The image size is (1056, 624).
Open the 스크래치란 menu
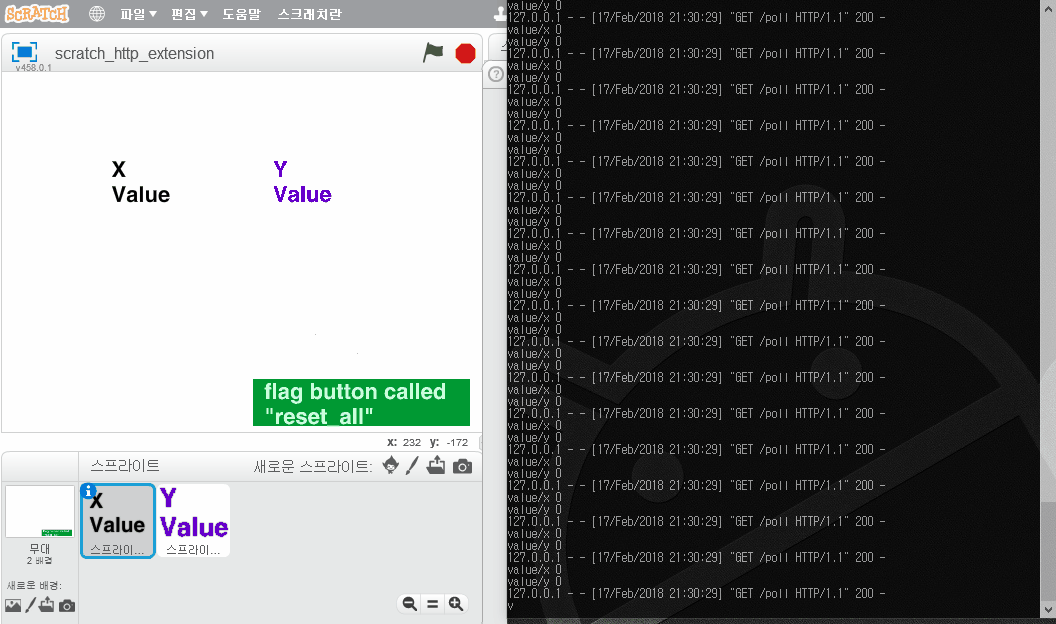pyautogui.click(x=310, y=14)
